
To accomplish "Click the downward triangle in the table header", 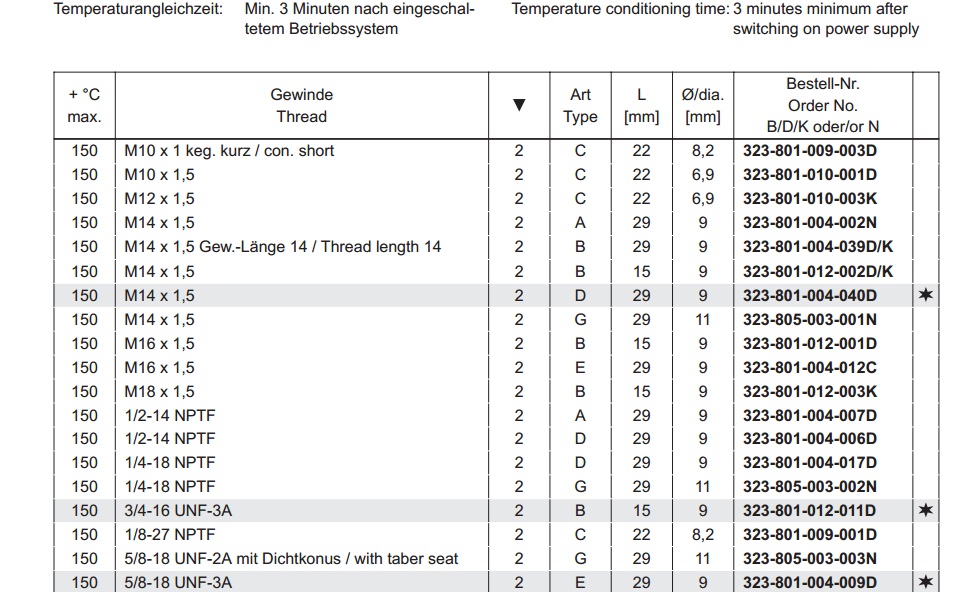I will click(x=519, y=105).
